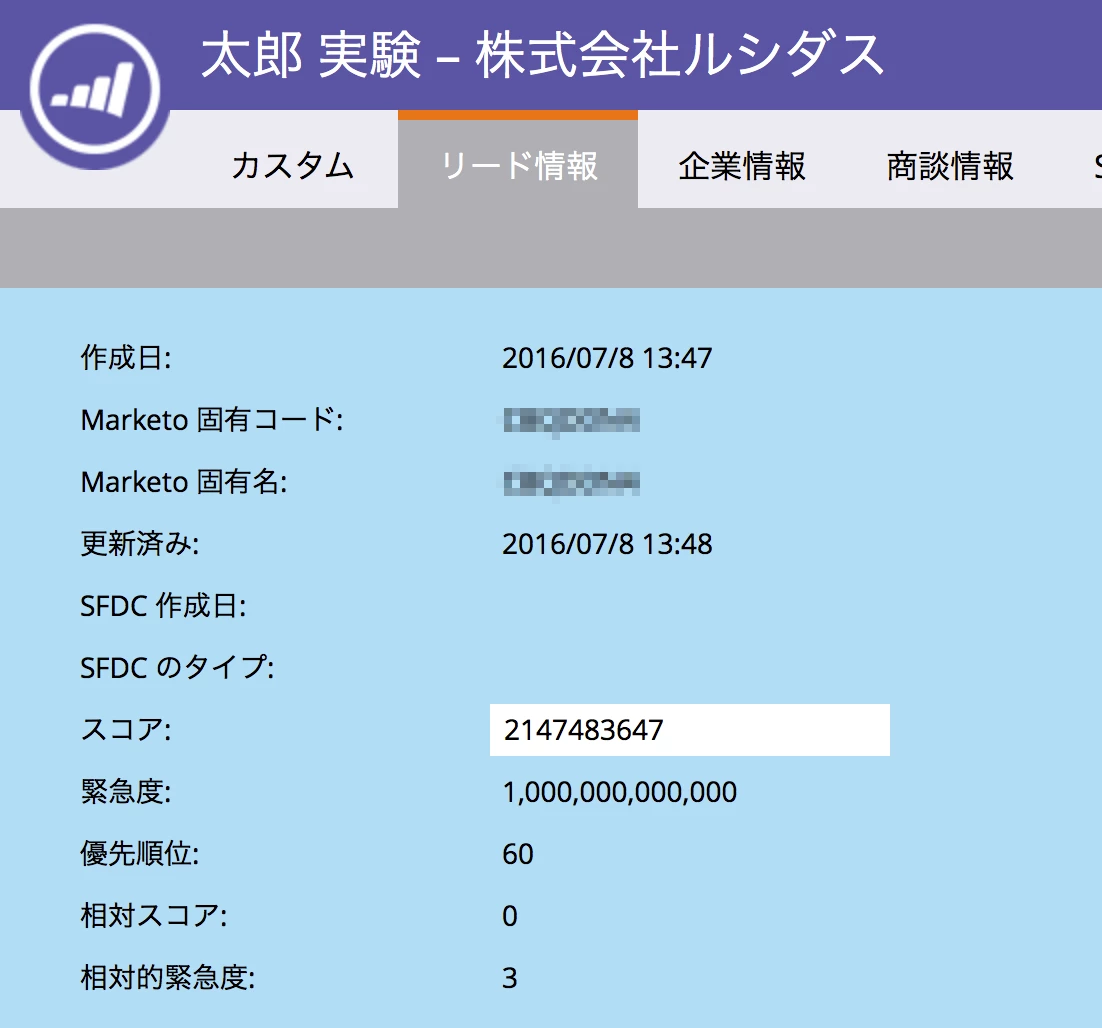Click the 緊急度 value 1,000,000,000,000
Image resolution: width=1102 pixels, height=1028 pixels.
pos(620,793)
